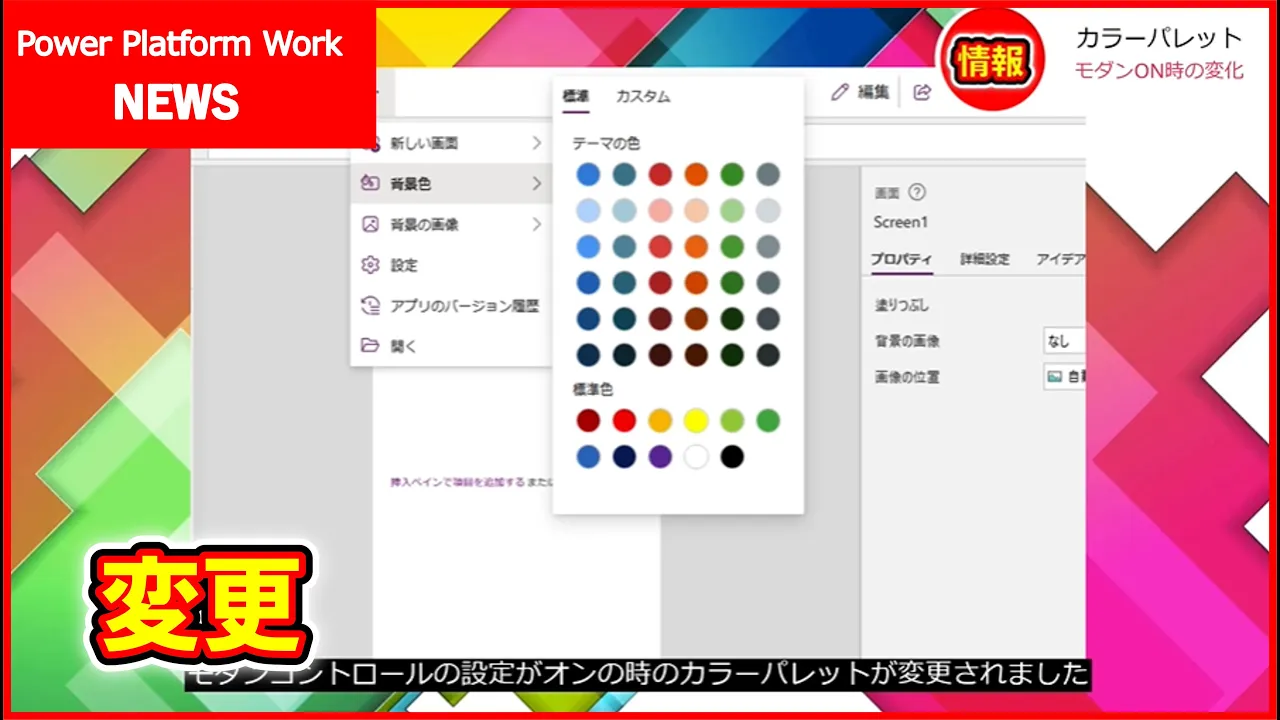1280x720 pixels.
Task: Open アプリのバージョン履歴 from the menu
Action: pos(451,306)
